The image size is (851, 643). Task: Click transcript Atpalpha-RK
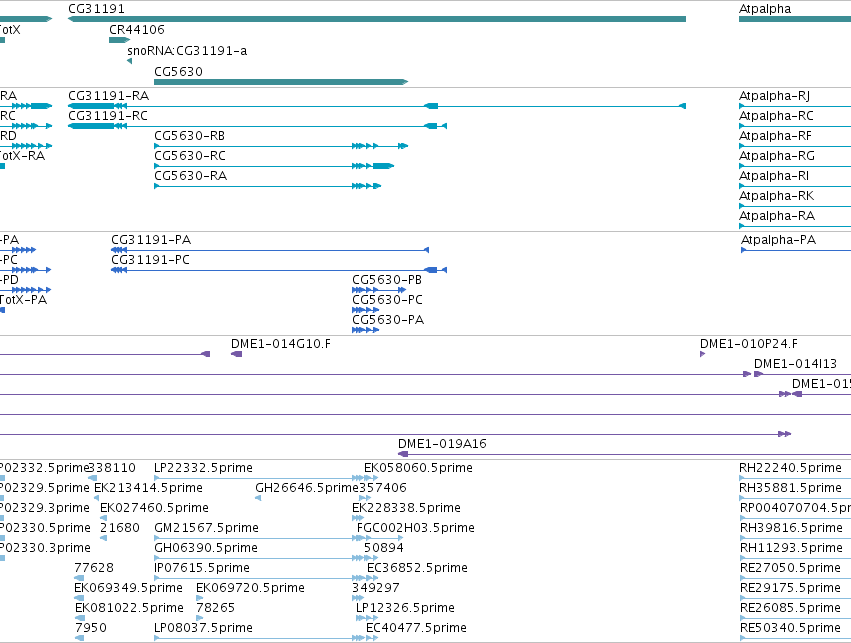coord(777,196)
